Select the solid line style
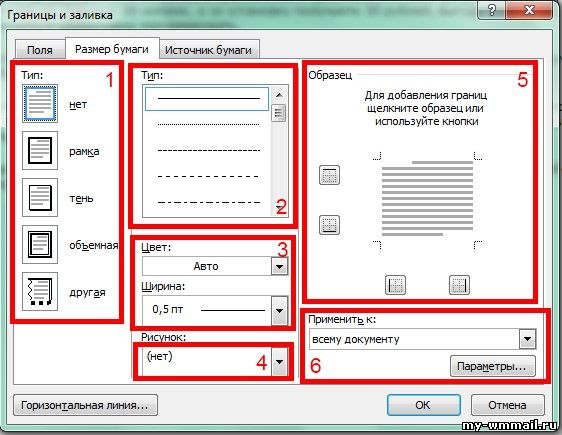Screen dimensions: 562x435 [207, 99]
